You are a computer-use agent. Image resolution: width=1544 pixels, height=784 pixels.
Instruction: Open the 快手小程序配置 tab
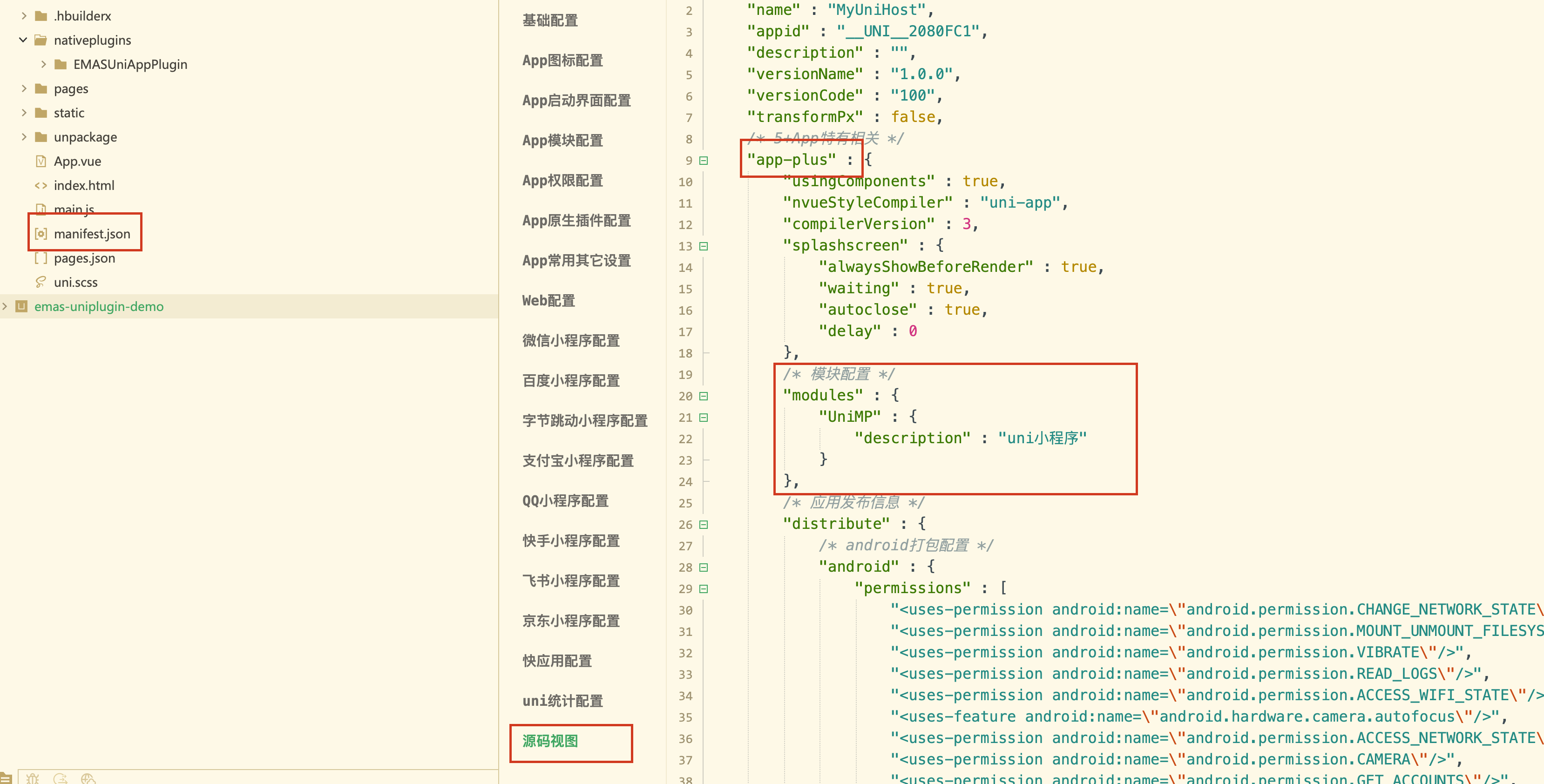570,541
